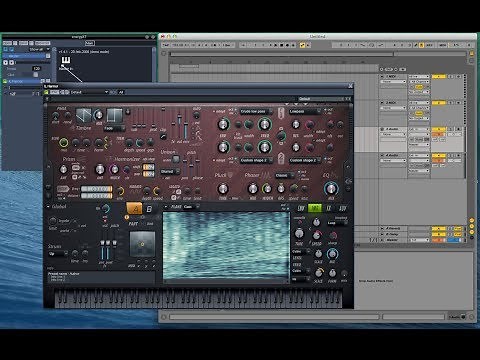Toggle the 3 Audio track activator button
This screenshot has height=360, width=480.
tap(439, 129)
